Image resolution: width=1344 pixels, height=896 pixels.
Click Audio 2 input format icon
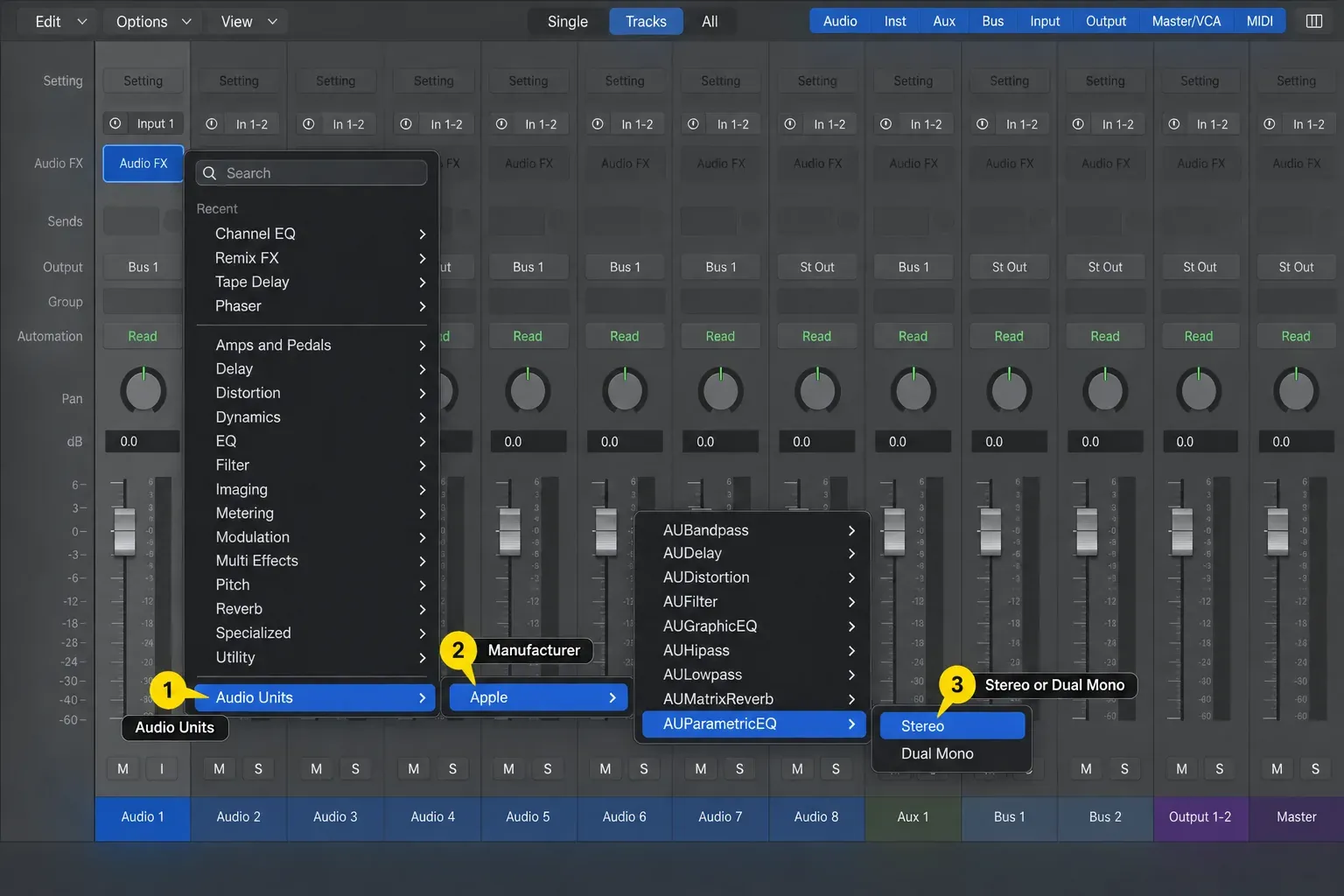tap(212, 124)
